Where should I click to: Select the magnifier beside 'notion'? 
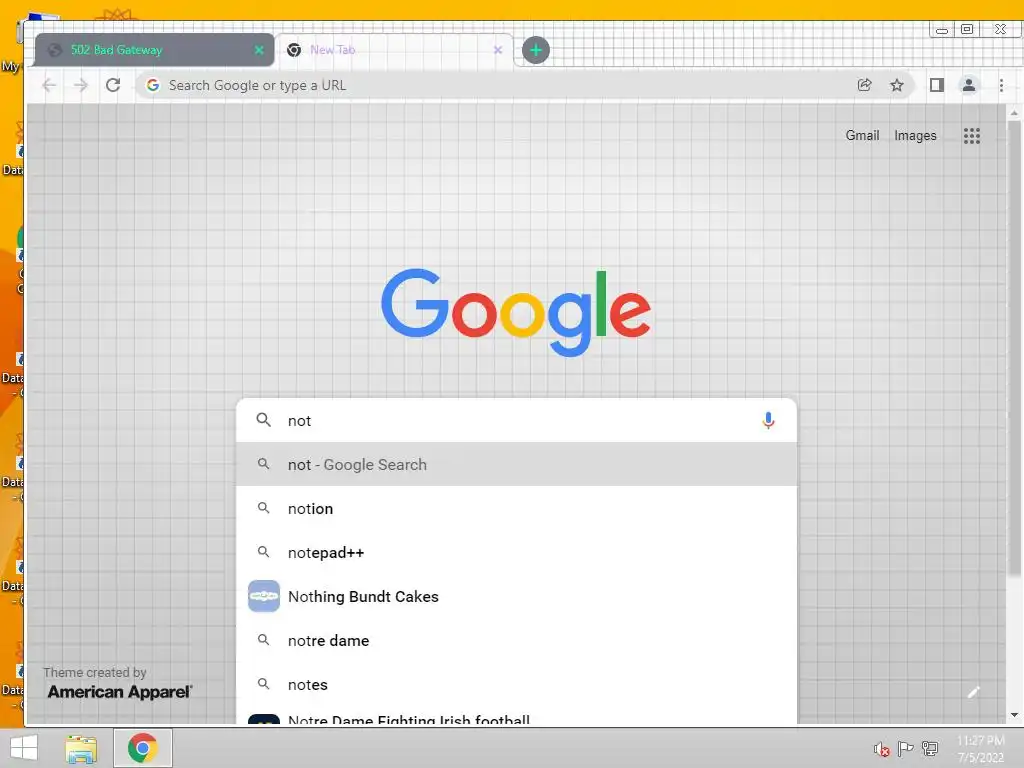tap(263, 507)
